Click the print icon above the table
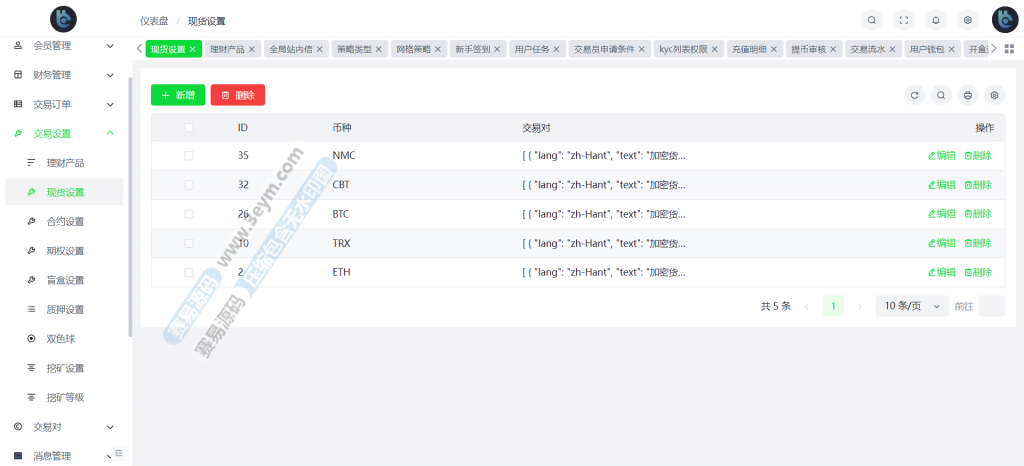 pyautogui.click(x=967, y=95)
